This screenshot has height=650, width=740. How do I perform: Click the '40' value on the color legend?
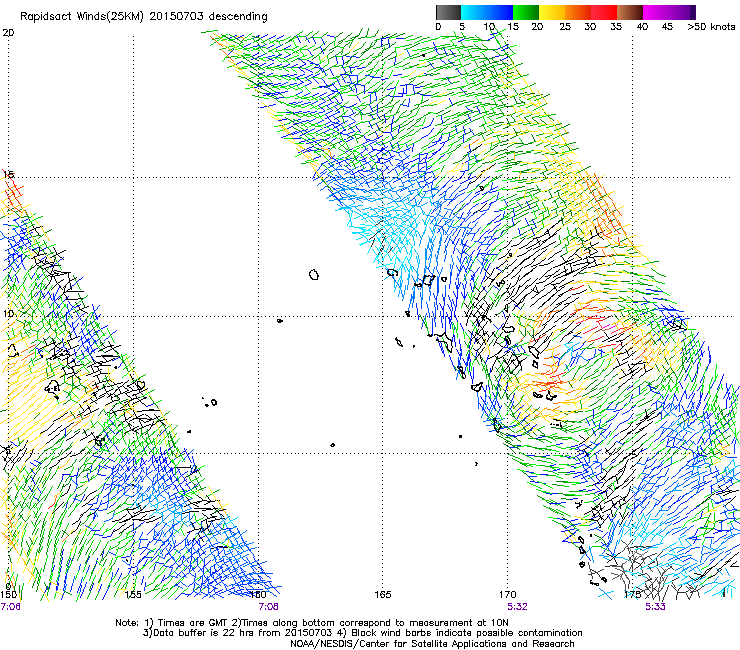(x=642, y=27)
